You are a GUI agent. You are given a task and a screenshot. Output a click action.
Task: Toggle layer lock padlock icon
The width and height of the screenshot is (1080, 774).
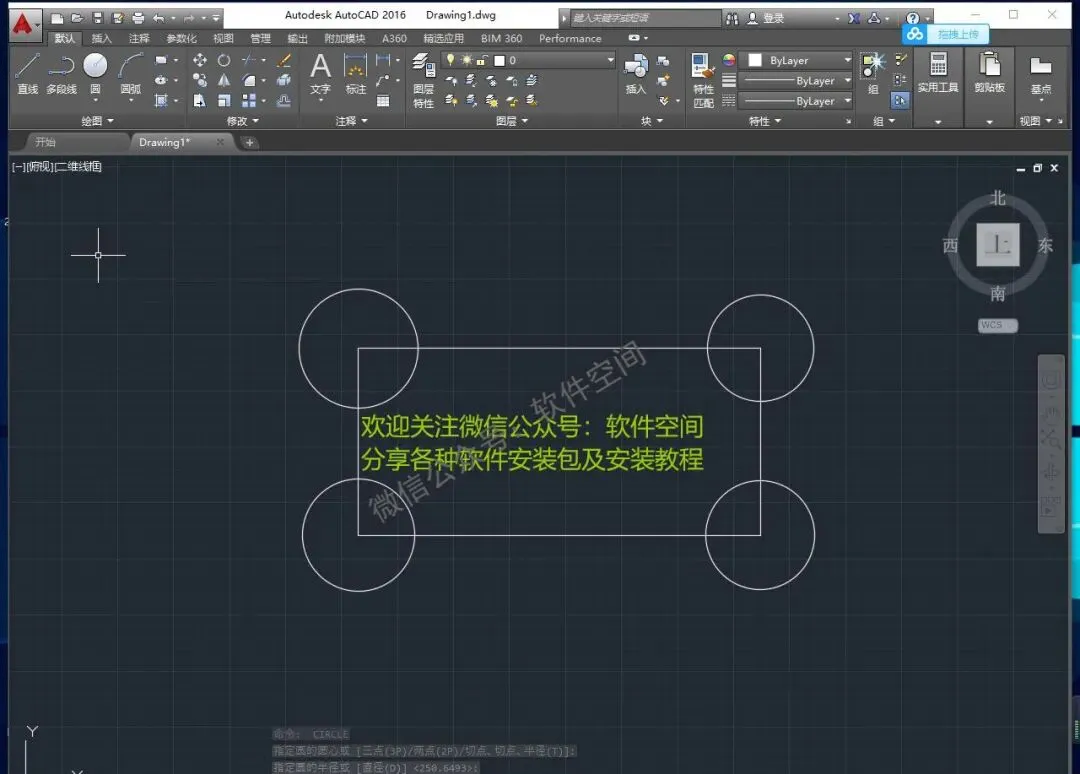[x=482, y=61]
